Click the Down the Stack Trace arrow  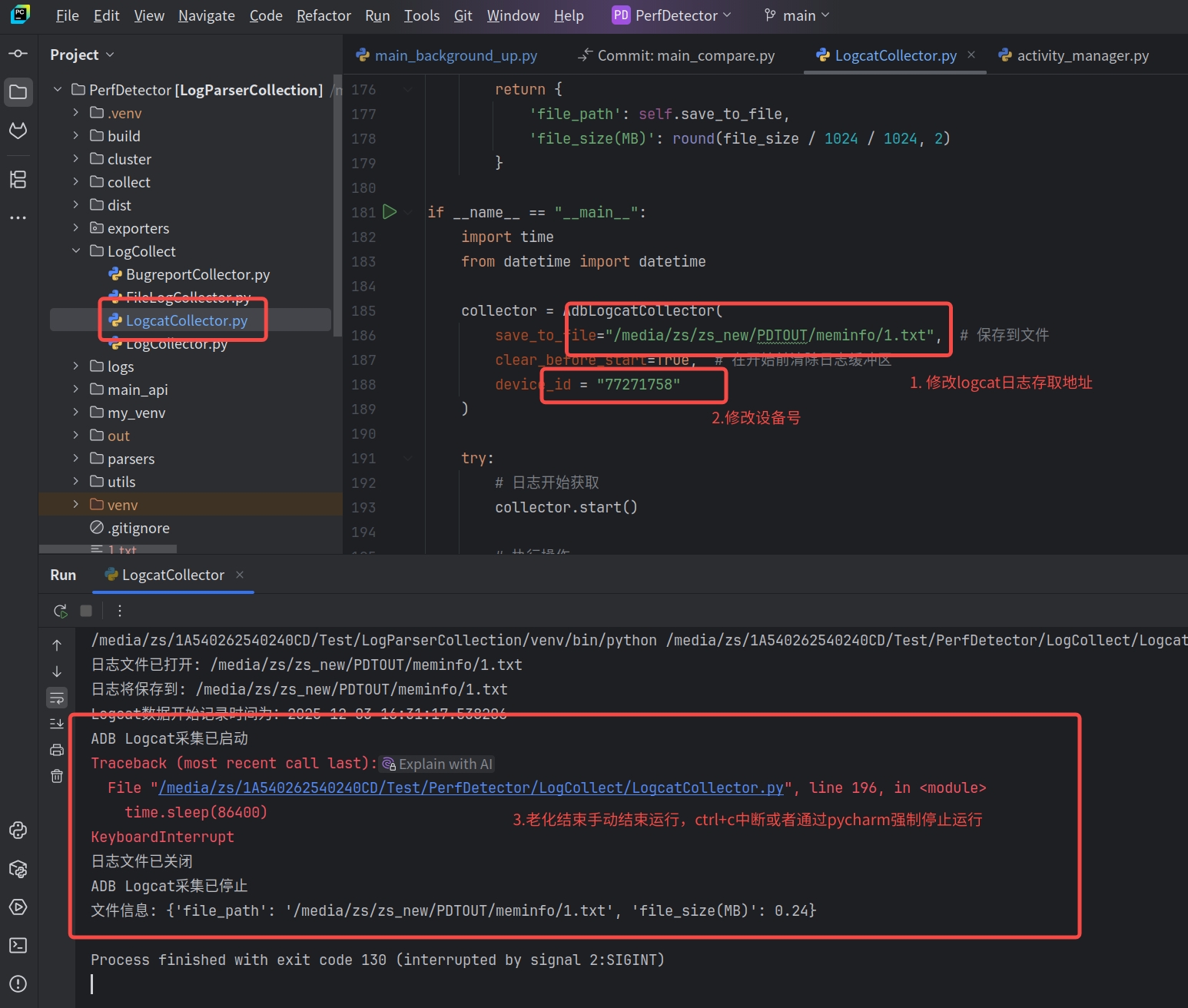coord(57,671)
